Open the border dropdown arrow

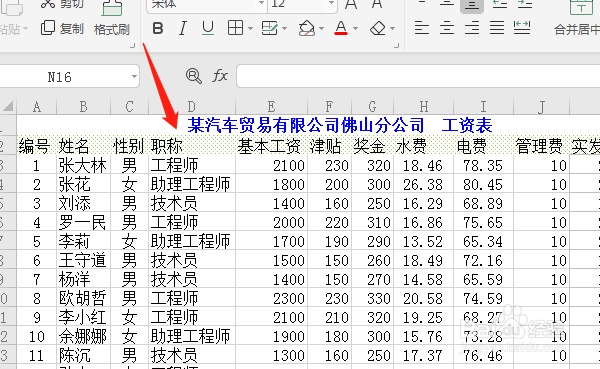[251, 28]
